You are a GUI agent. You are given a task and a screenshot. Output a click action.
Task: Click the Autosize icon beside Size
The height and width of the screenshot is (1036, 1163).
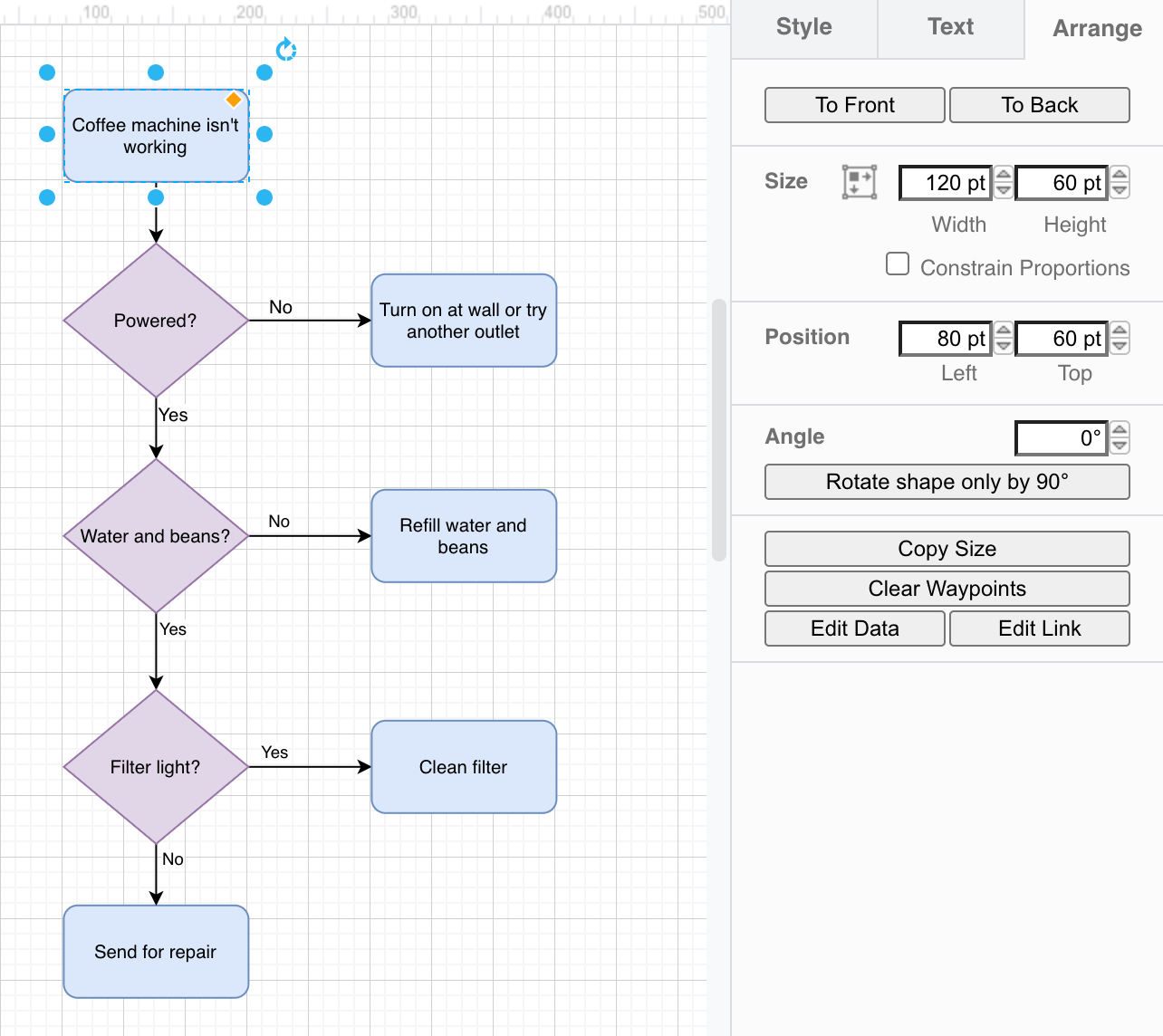(x=859, y=182)
